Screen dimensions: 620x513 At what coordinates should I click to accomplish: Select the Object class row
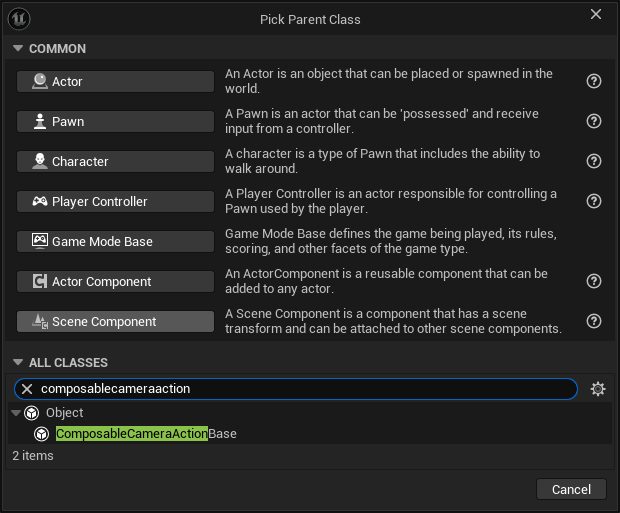coord(64,413)
